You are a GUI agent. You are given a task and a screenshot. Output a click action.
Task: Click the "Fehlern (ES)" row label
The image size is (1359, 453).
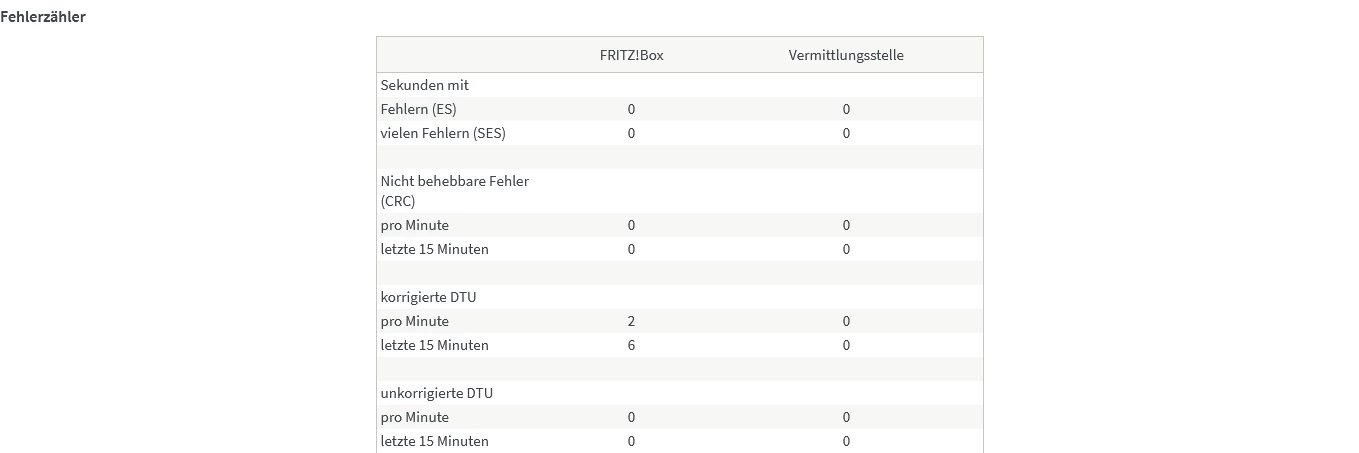tap(418, 109)
